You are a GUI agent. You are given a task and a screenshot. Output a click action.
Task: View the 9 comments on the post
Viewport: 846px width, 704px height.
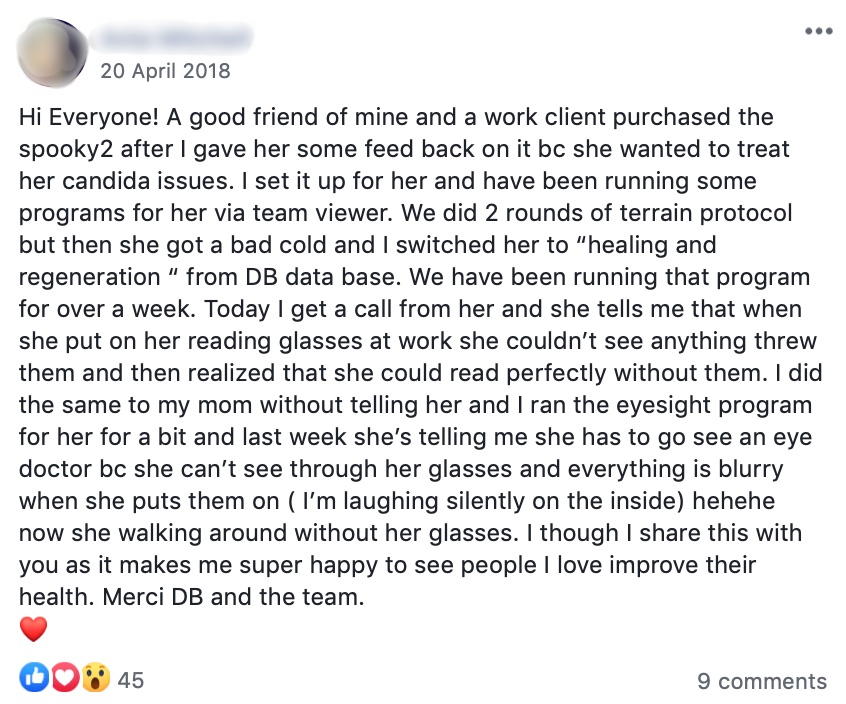pyautogui.click(x=762, y=681)
